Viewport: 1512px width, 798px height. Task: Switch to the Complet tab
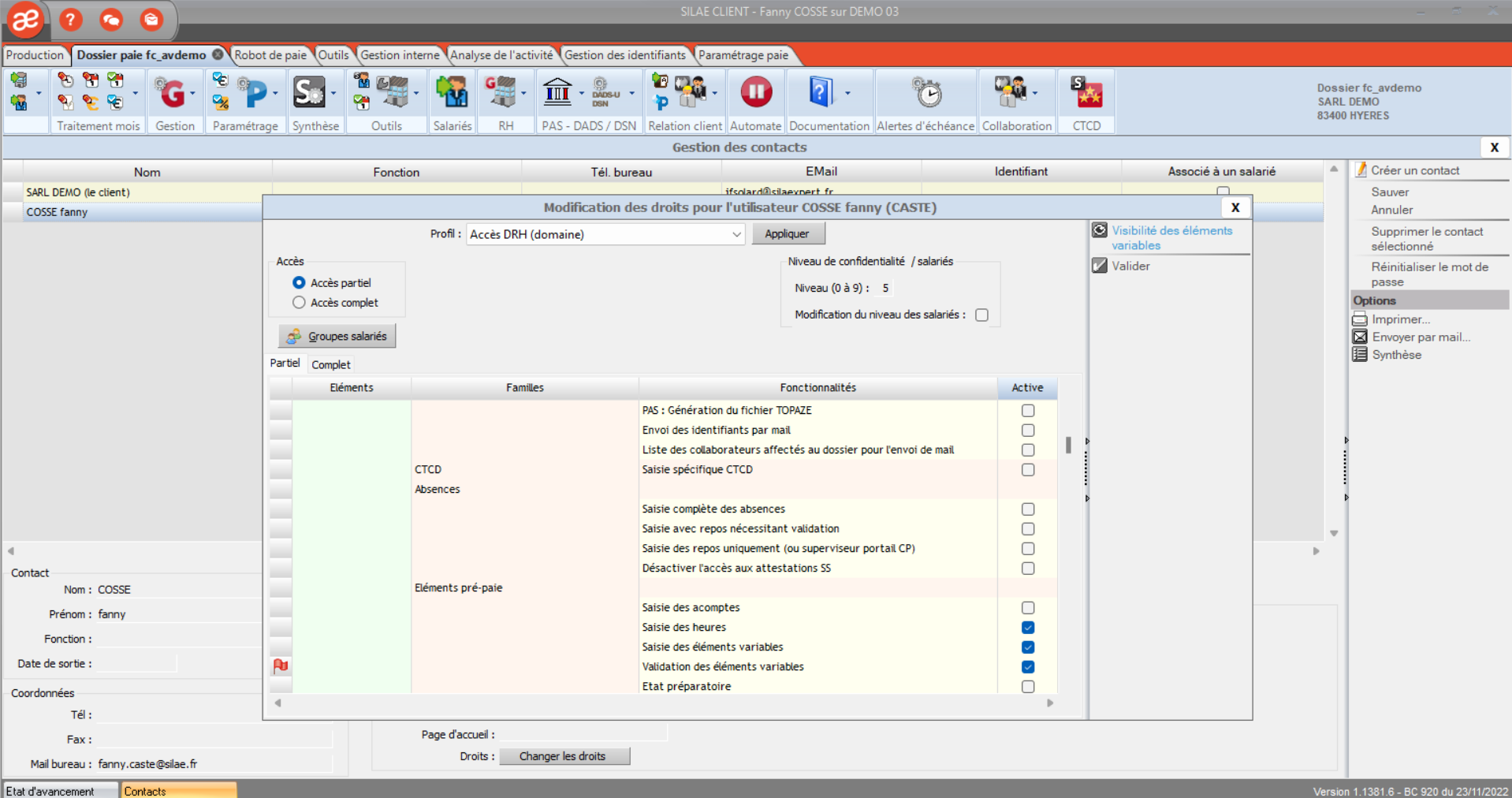pyautogui.click(x=330, y=364)
